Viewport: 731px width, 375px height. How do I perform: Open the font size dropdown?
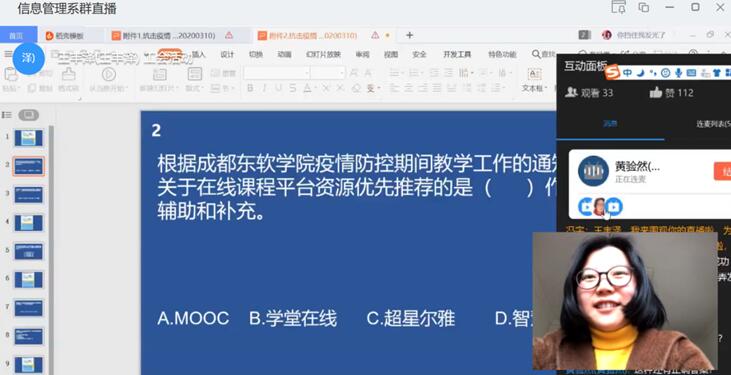coord(327,73)
